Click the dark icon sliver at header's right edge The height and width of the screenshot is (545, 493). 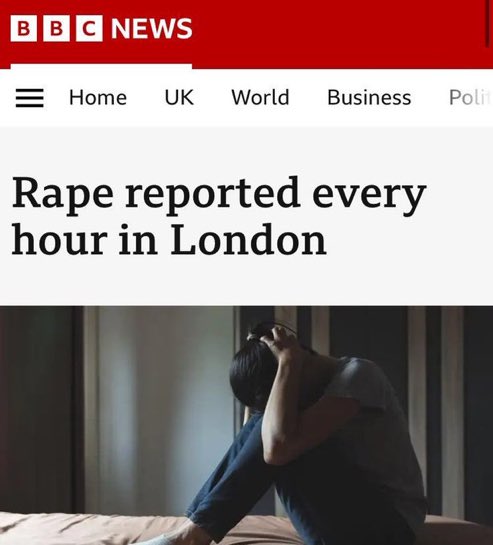[x=489, y=23]
